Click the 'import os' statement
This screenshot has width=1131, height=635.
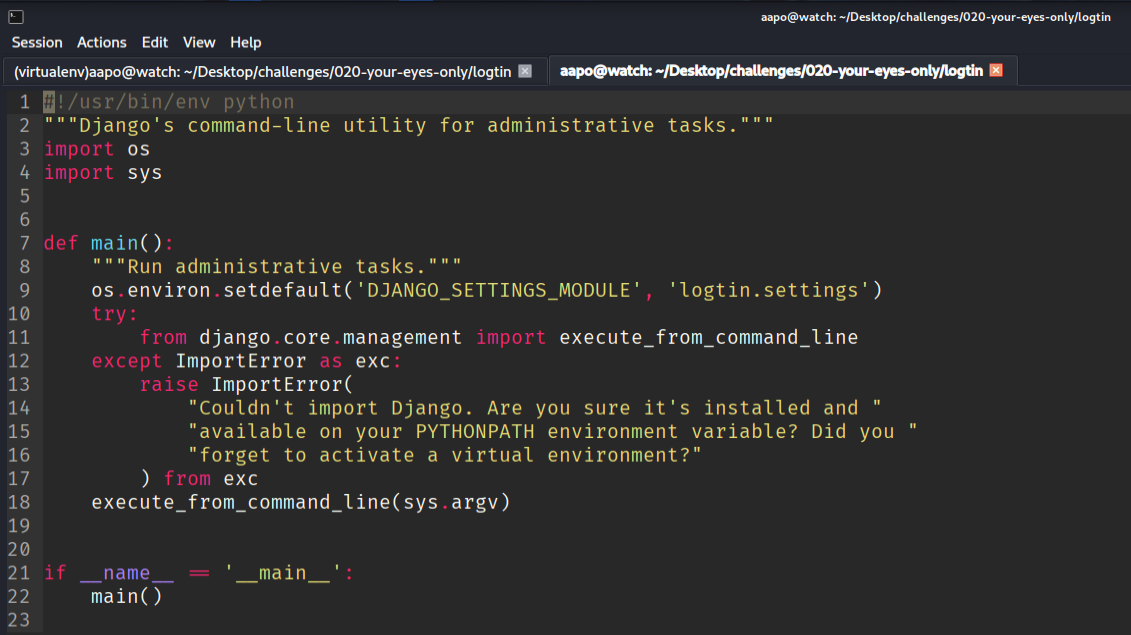pyautogui.click(x=97, y=149)
